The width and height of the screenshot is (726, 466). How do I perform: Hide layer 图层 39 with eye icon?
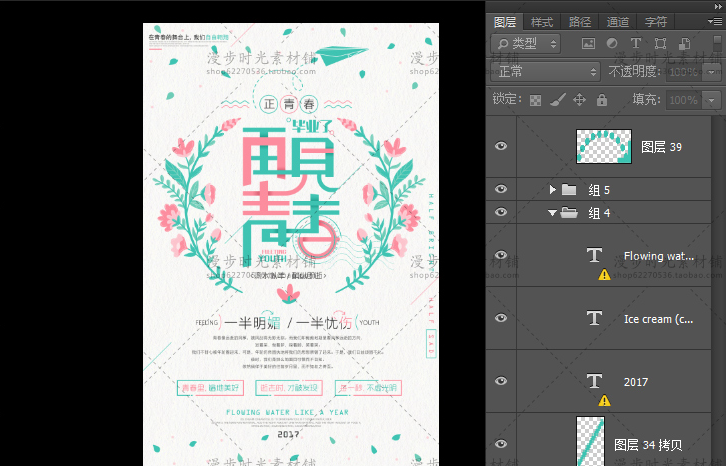click(x=501, y=146)
